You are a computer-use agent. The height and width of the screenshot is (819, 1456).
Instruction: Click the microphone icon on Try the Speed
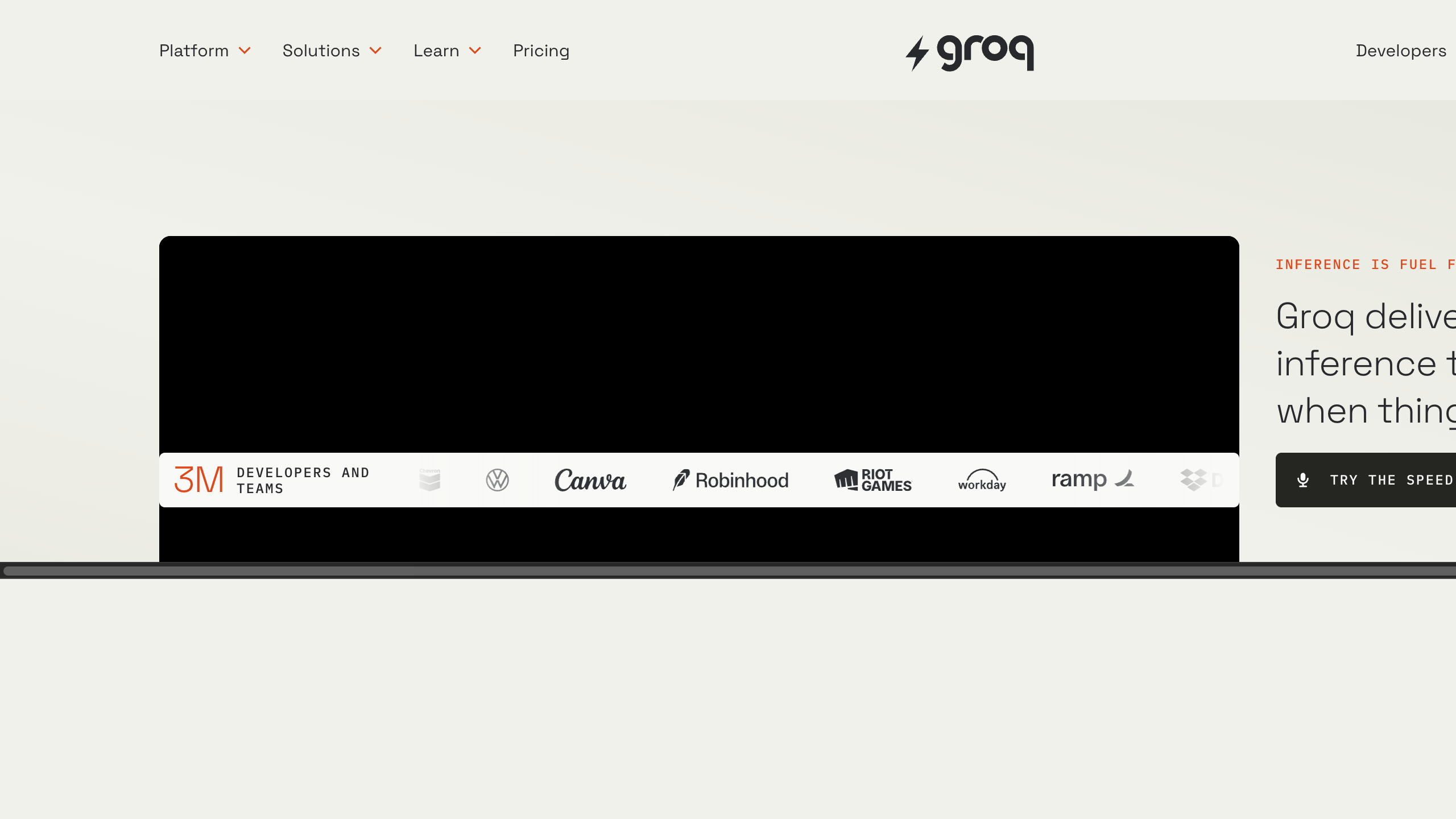tap(1303, 480)
